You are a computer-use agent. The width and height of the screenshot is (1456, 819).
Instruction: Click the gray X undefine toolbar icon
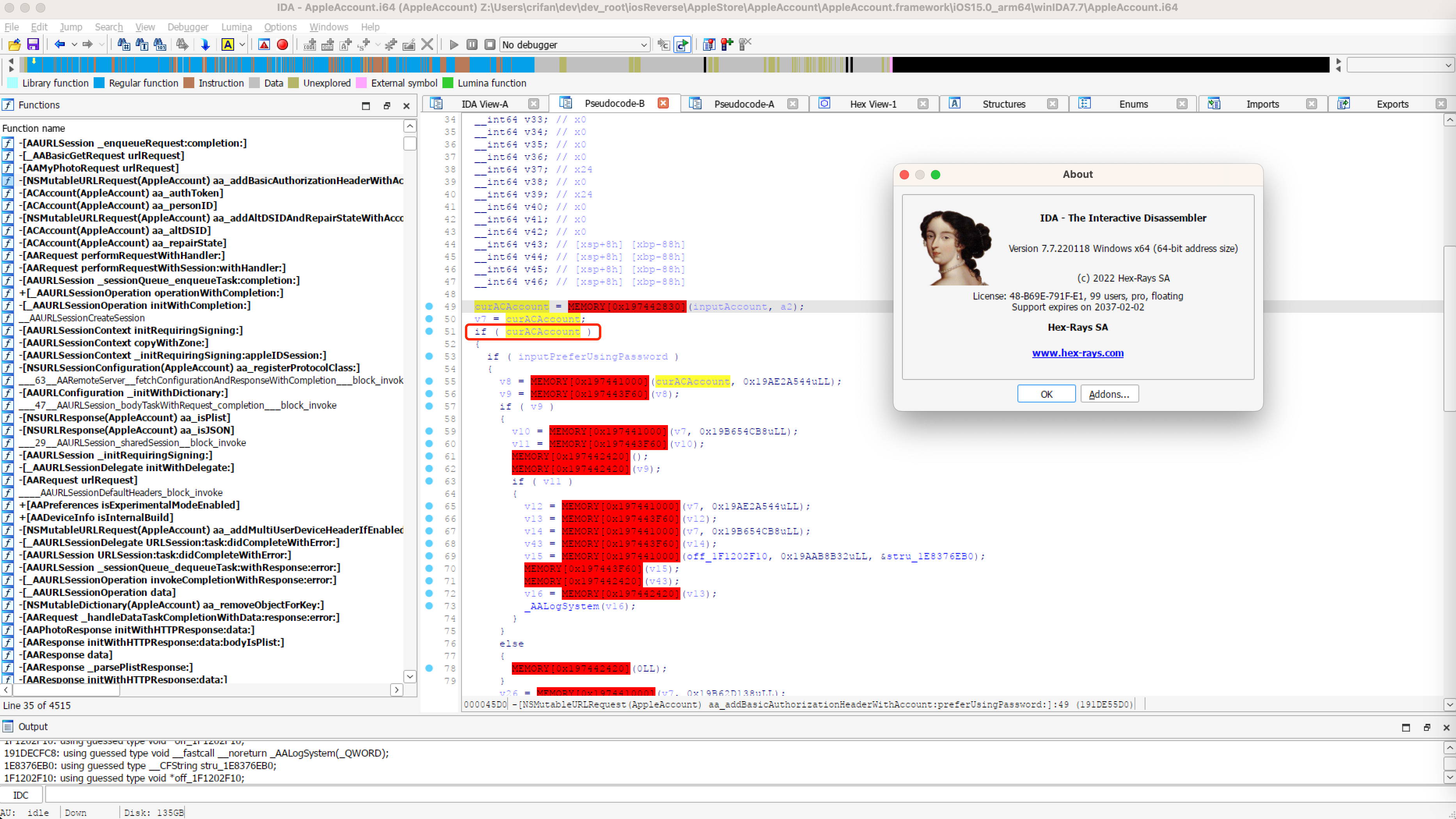point(427,44)
